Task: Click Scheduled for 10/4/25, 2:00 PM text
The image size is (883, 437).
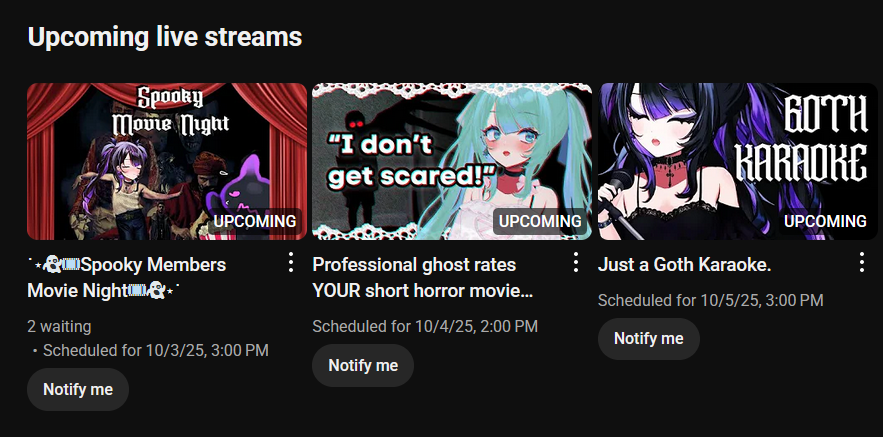Action: pyautogui.click(x=425, y=327)
